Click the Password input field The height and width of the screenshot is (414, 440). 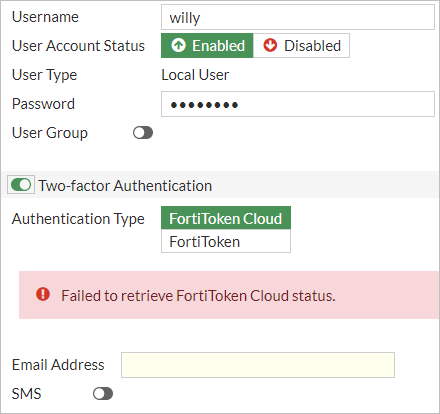pos(298,104)
